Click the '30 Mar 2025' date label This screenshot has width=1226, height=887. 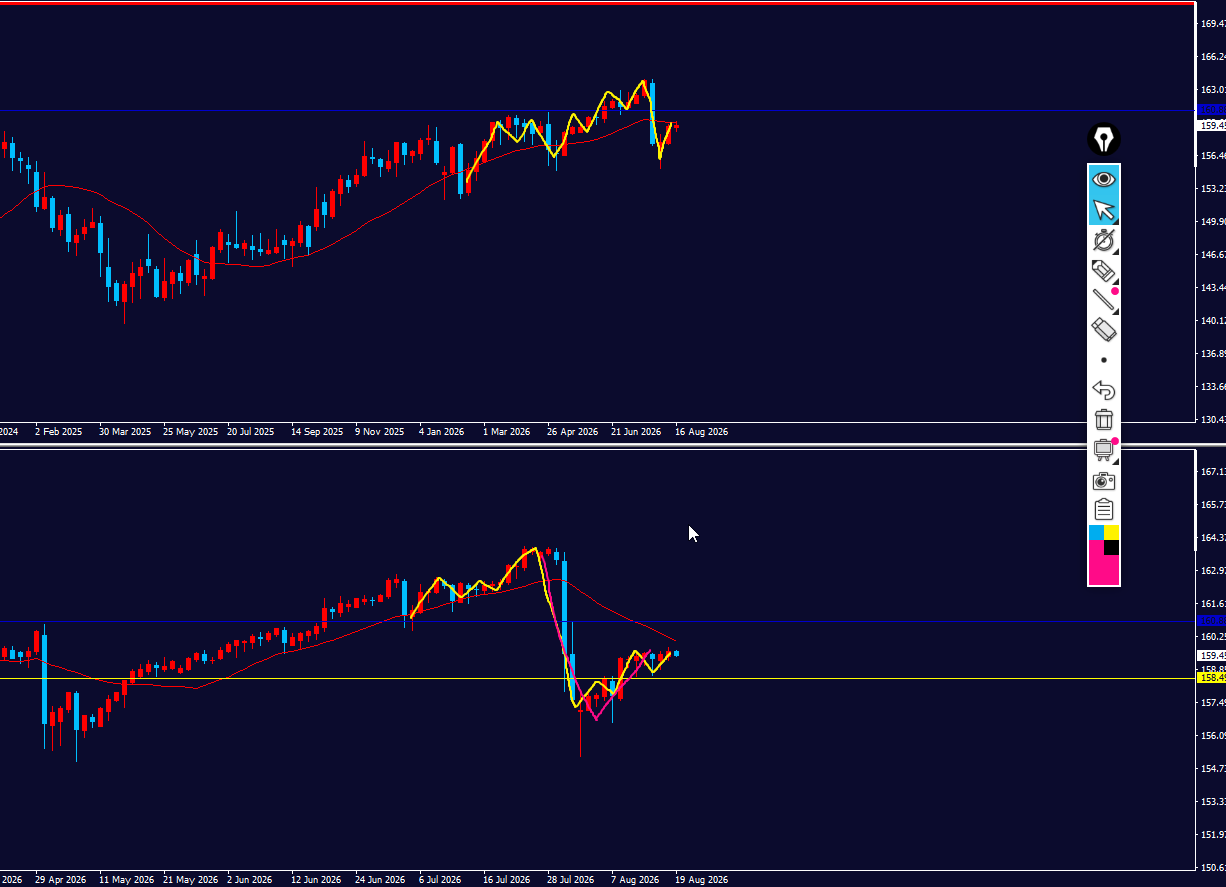point(125,432)
